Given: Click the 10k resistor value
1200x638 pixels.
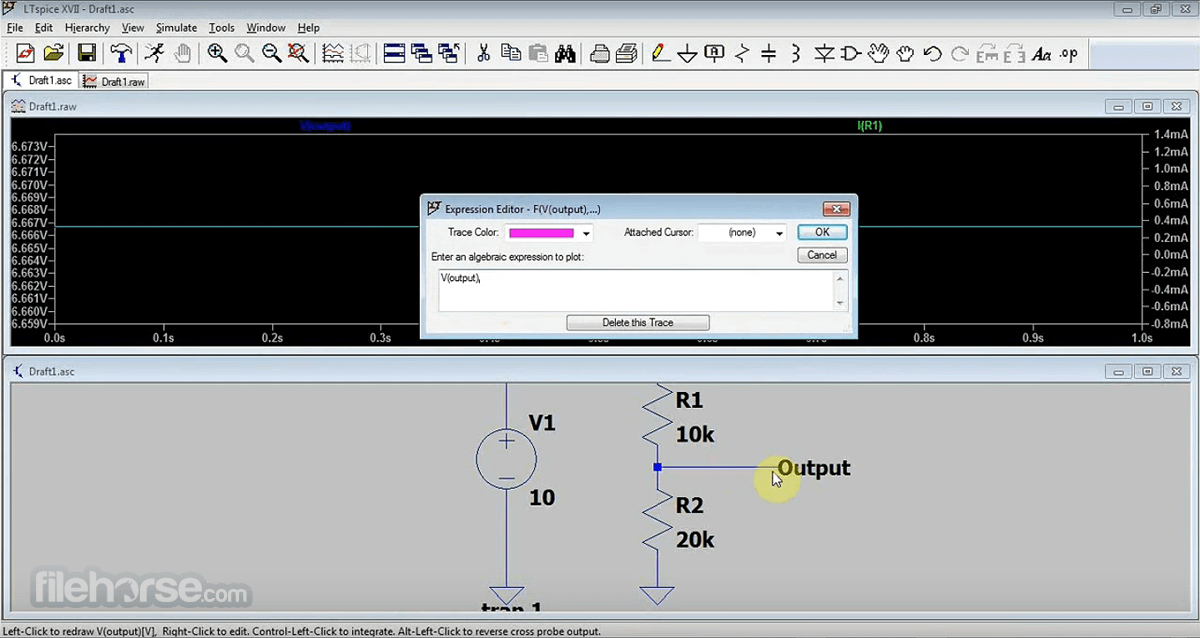Looking at the screenshot, I should coord(695,435).
